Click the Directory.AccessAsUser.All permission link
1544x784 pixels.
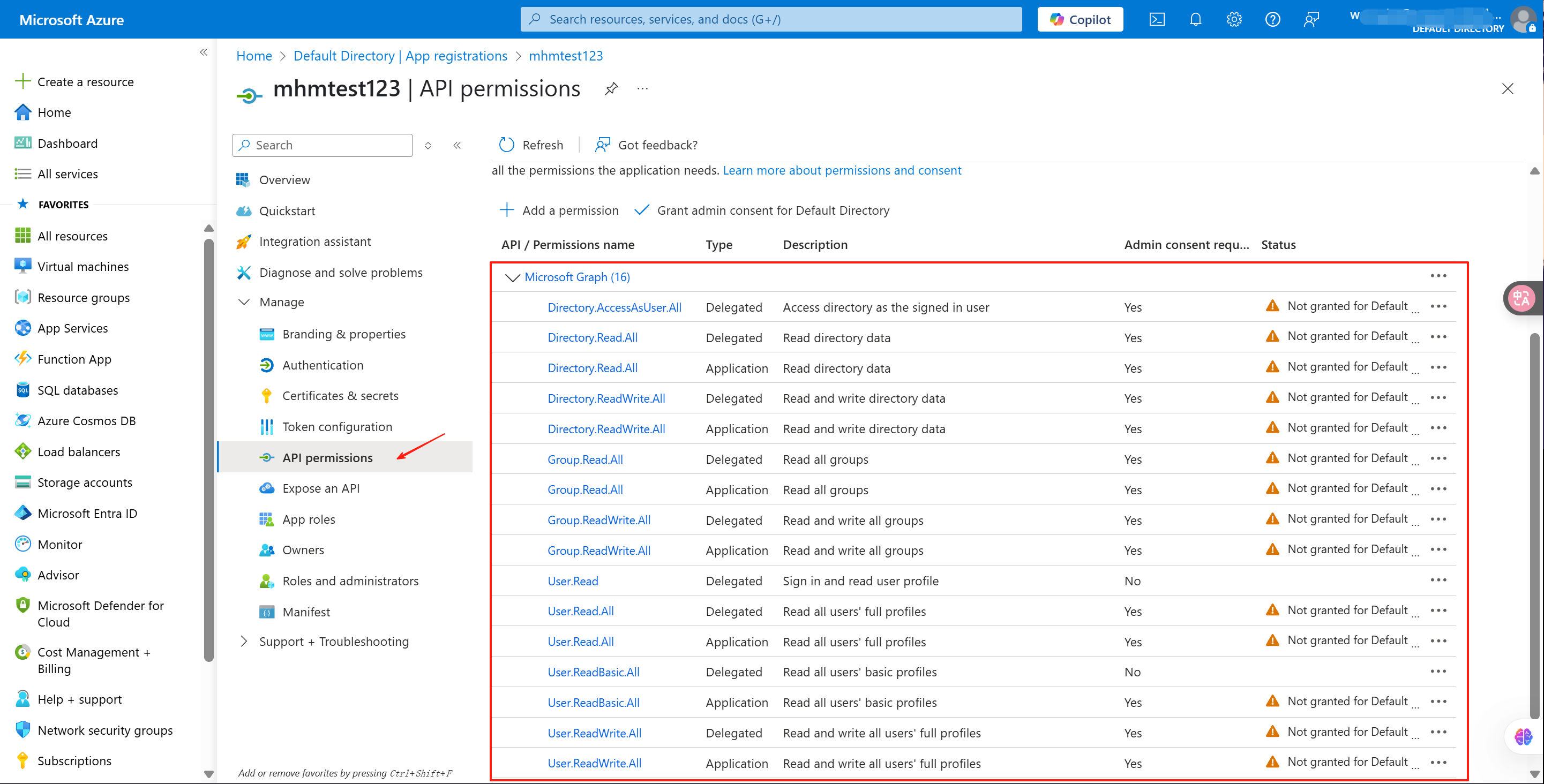[x=614, y=307]
